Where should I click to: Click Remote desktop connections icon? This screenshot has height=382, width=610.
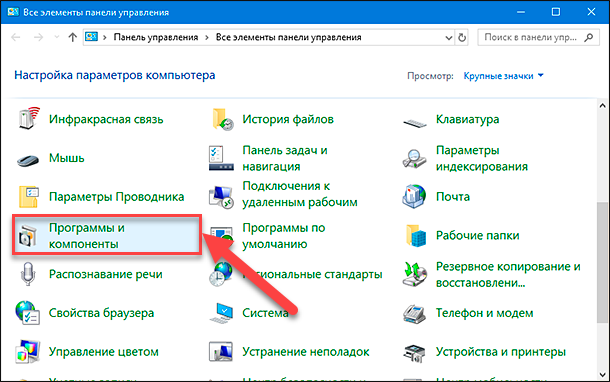click(x=221, y=197)
